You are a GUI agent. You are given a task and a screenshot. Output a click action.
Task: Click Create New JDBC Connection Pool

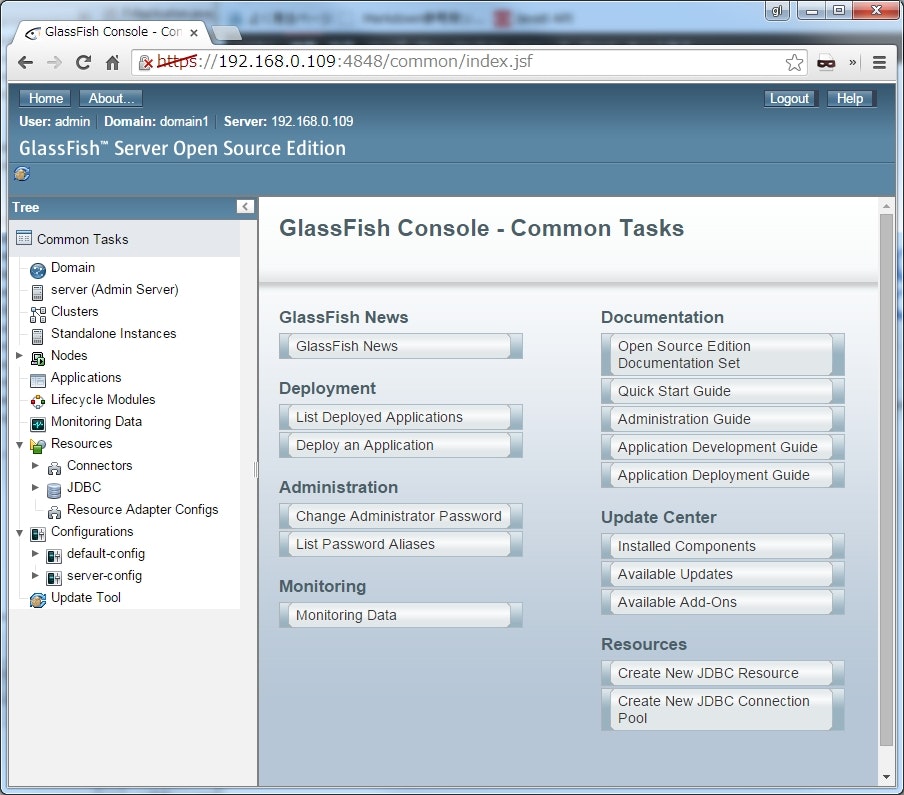click(722, 710)
